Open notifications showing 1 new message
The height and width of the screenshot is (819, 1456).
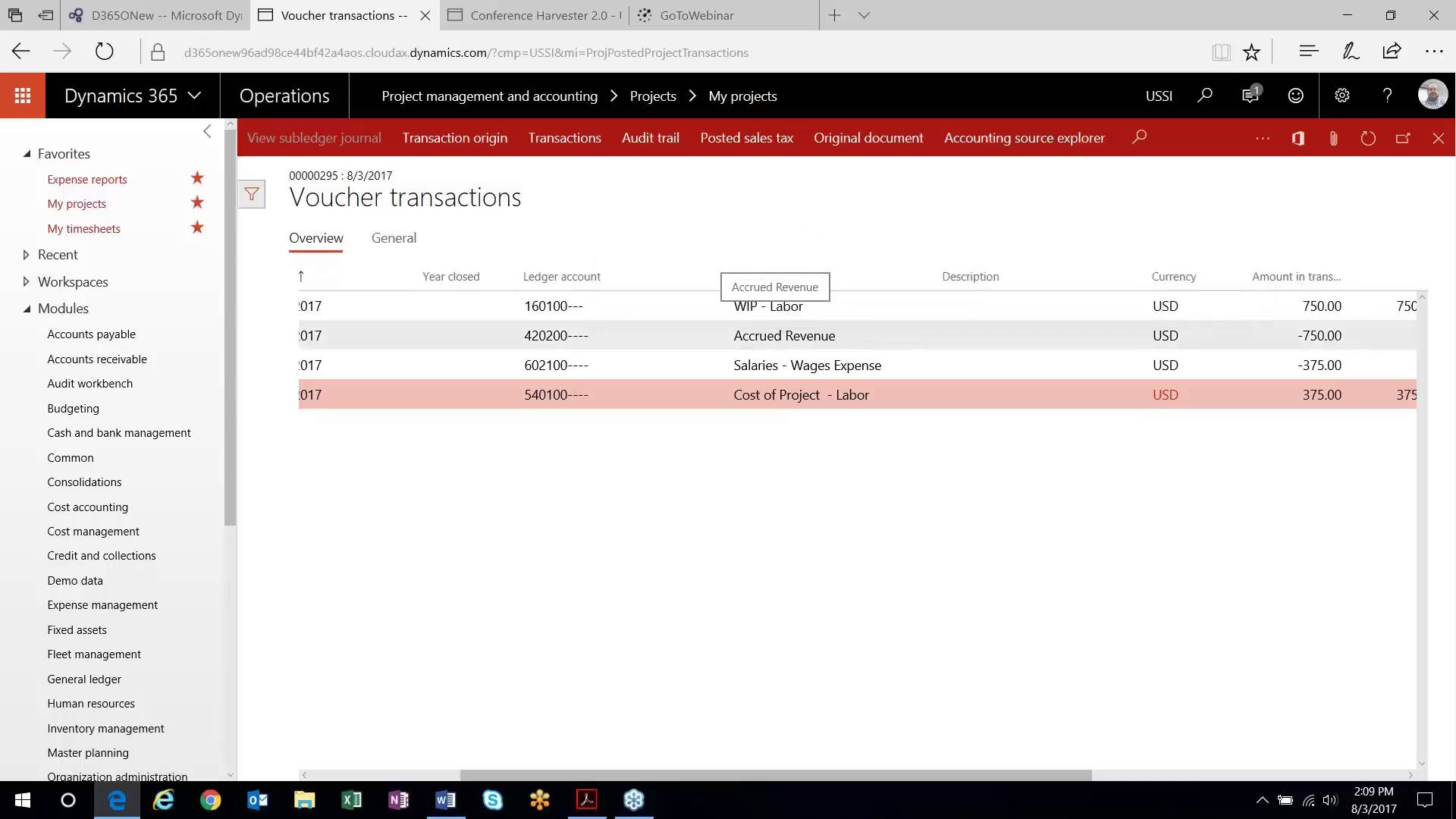(x=1250, y=96)
